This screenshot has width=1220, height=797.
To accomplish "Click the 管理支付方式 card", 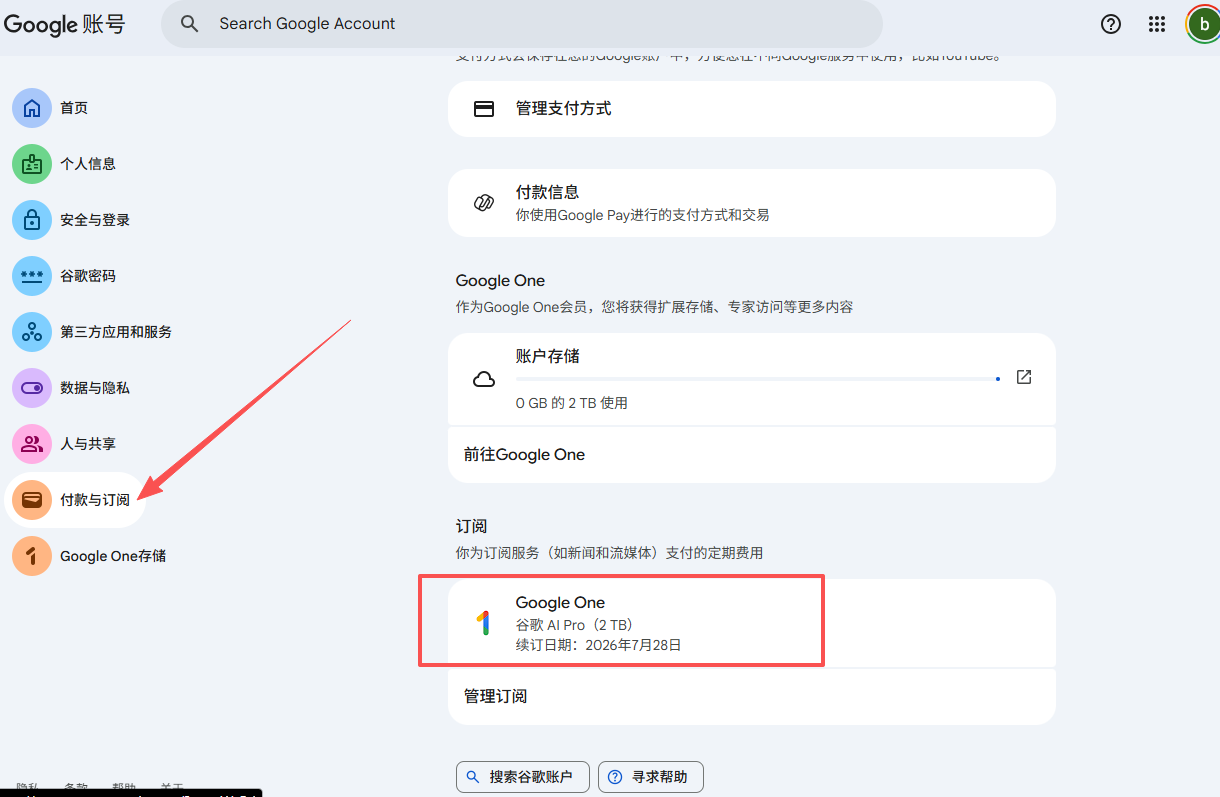I will 751,109.
